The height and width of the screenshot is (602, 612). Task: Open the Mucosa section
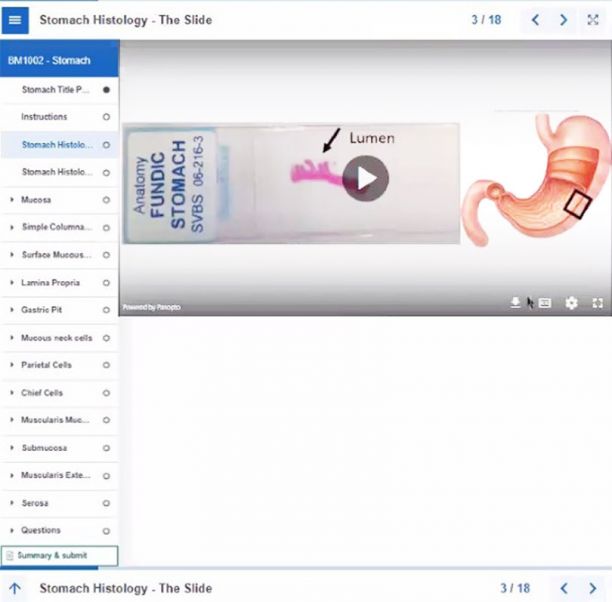click(x=60, y=200)
